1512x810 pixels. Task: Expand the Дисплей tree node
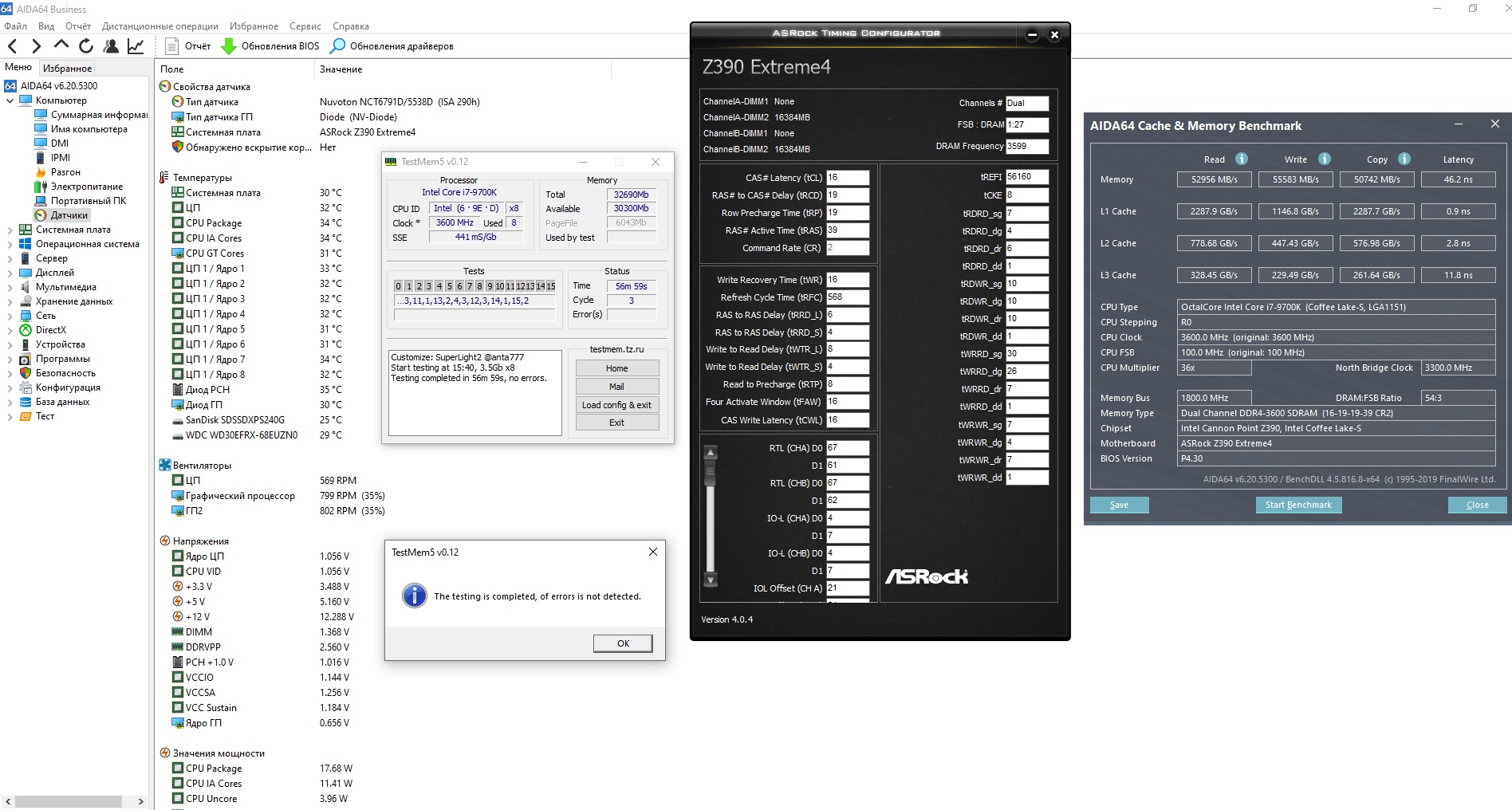[x=10, y=273]
